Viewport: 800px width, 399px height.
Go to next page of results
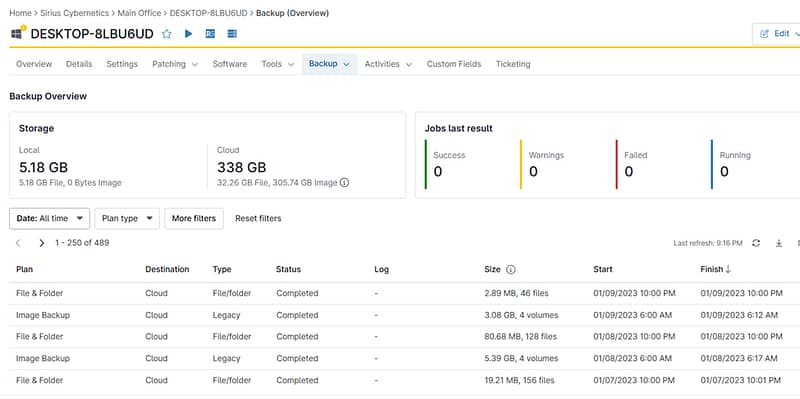coord(41,243)
